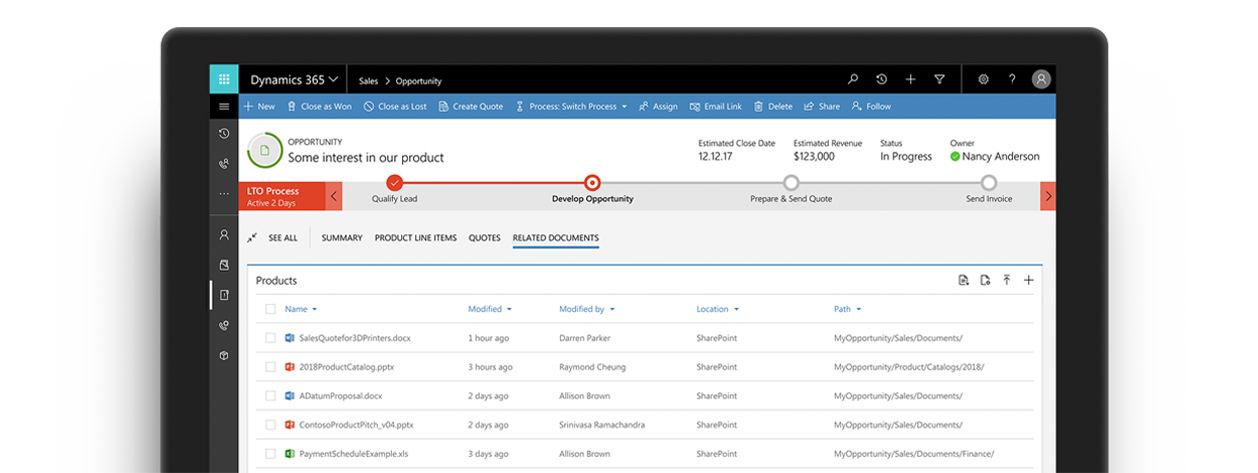Click the advanced find filter icon

939,80
